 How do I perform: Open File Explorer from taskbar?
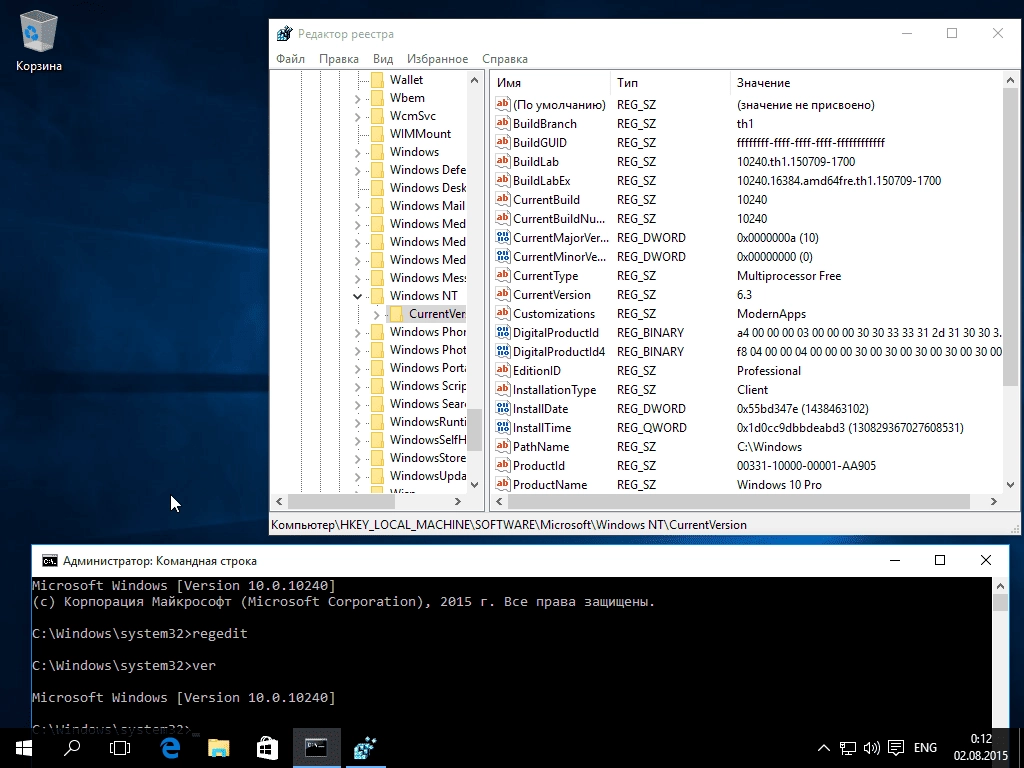pyautogui.click(x=219, y=748)
